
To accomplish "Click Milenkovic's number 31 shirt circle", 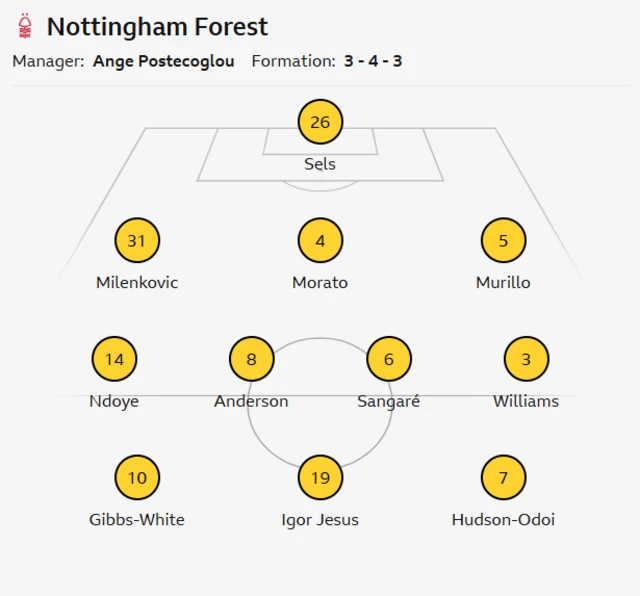I will click(x=137, y=241).
